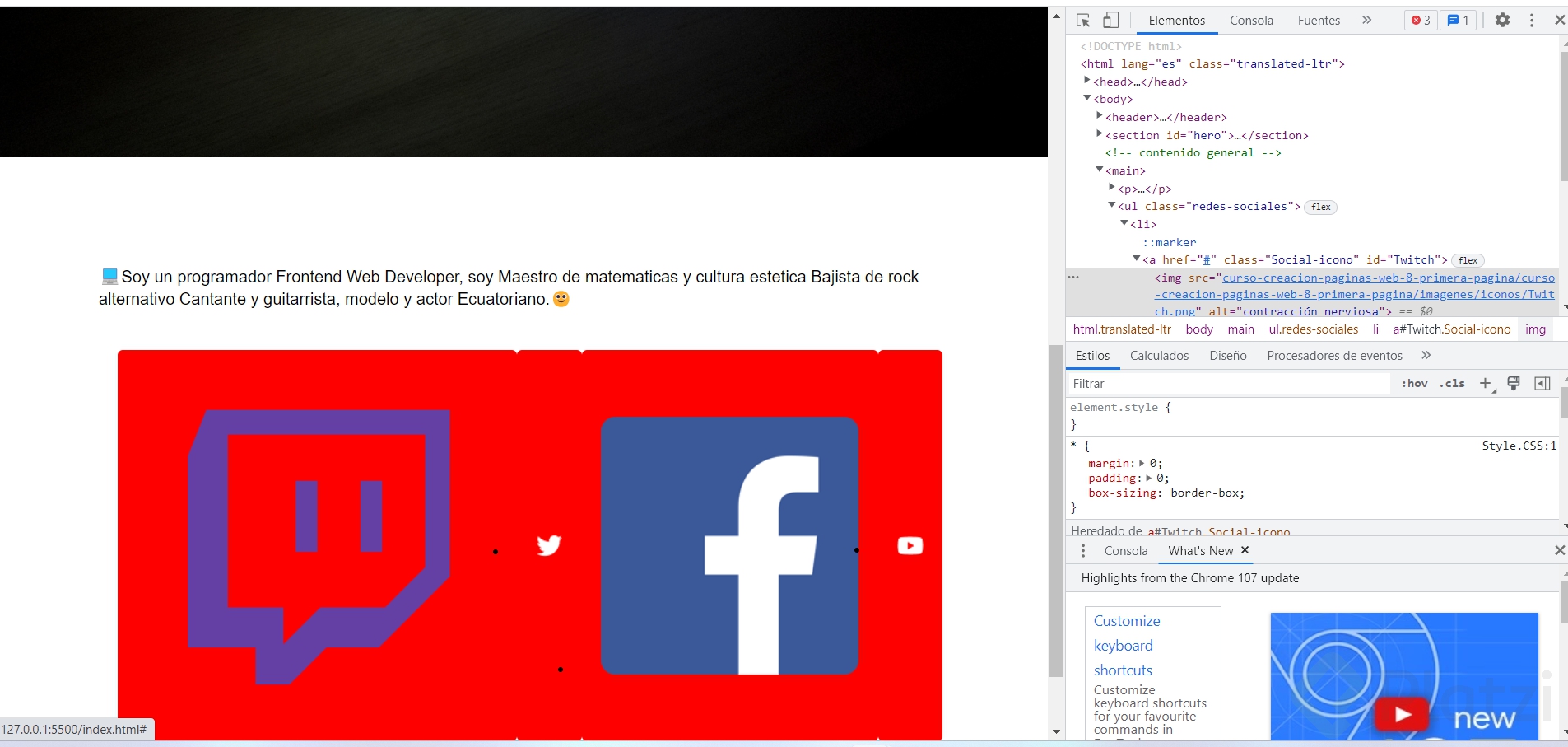Select the contenido general comment node
Viewport: 1568px width, 747px height.
[1193, 152]
